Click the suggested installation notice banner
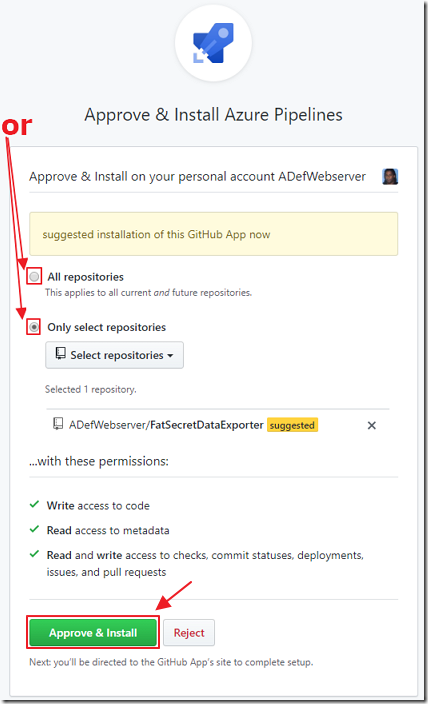The image size is (428, 704). coord(213,234)
